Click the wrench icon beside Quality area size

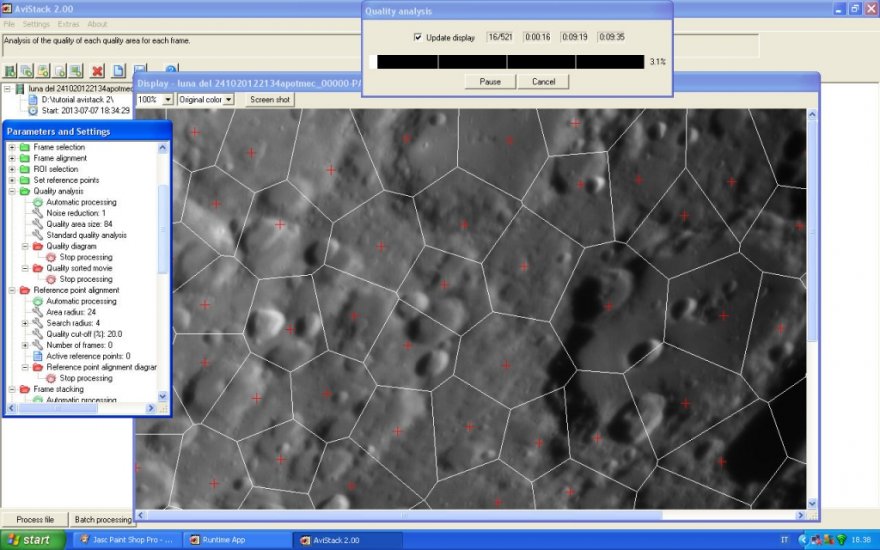[38, 224]
